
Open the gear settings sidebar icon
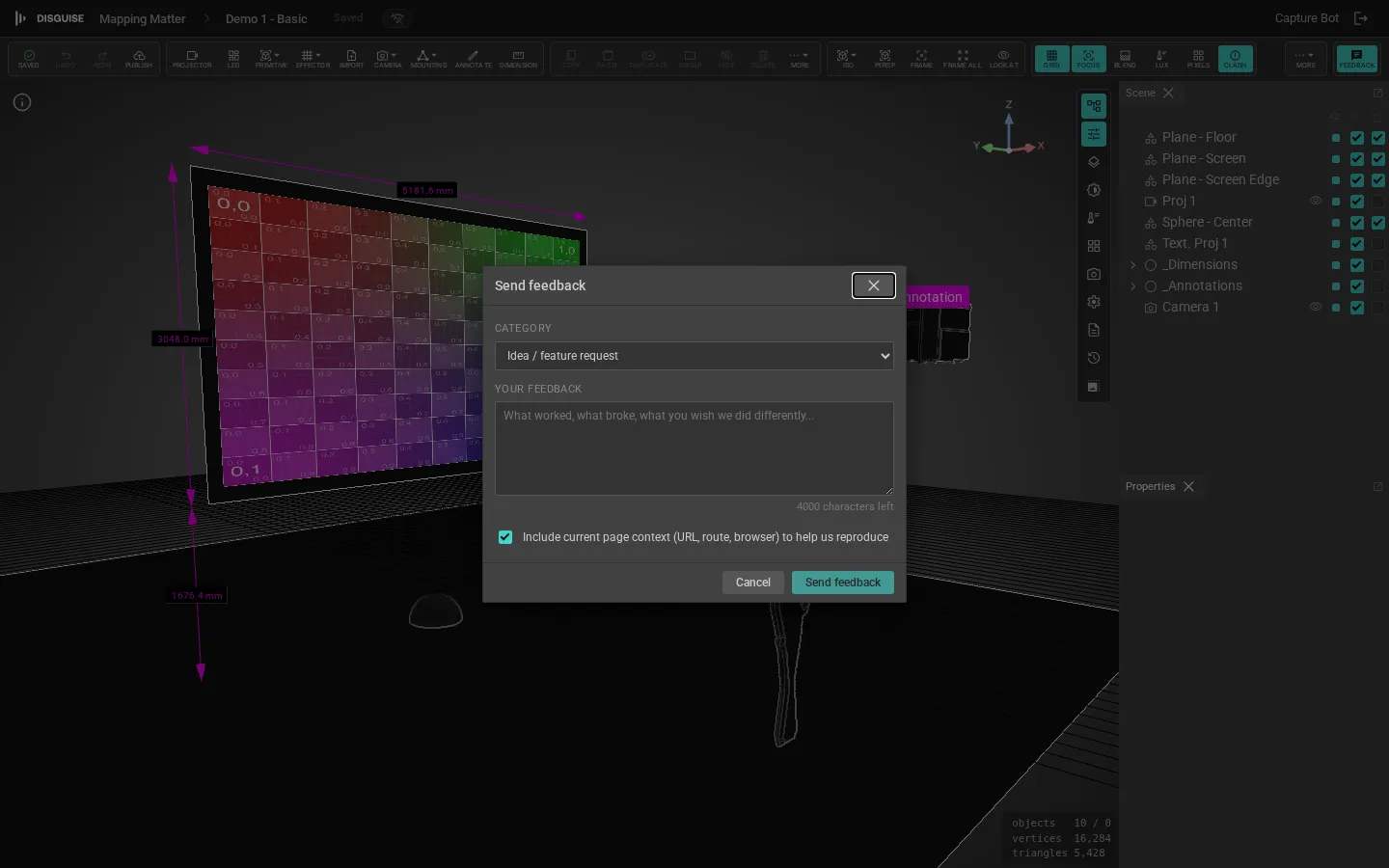[x=1094, y=302]
